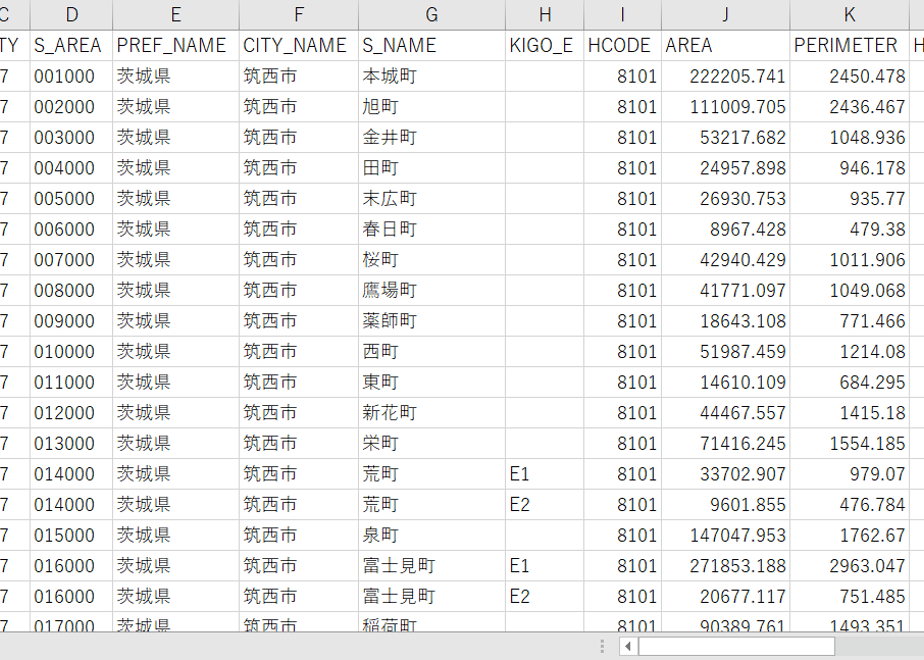
Task: Select PERIMETER value 751.485
Action: click(850, 596)
